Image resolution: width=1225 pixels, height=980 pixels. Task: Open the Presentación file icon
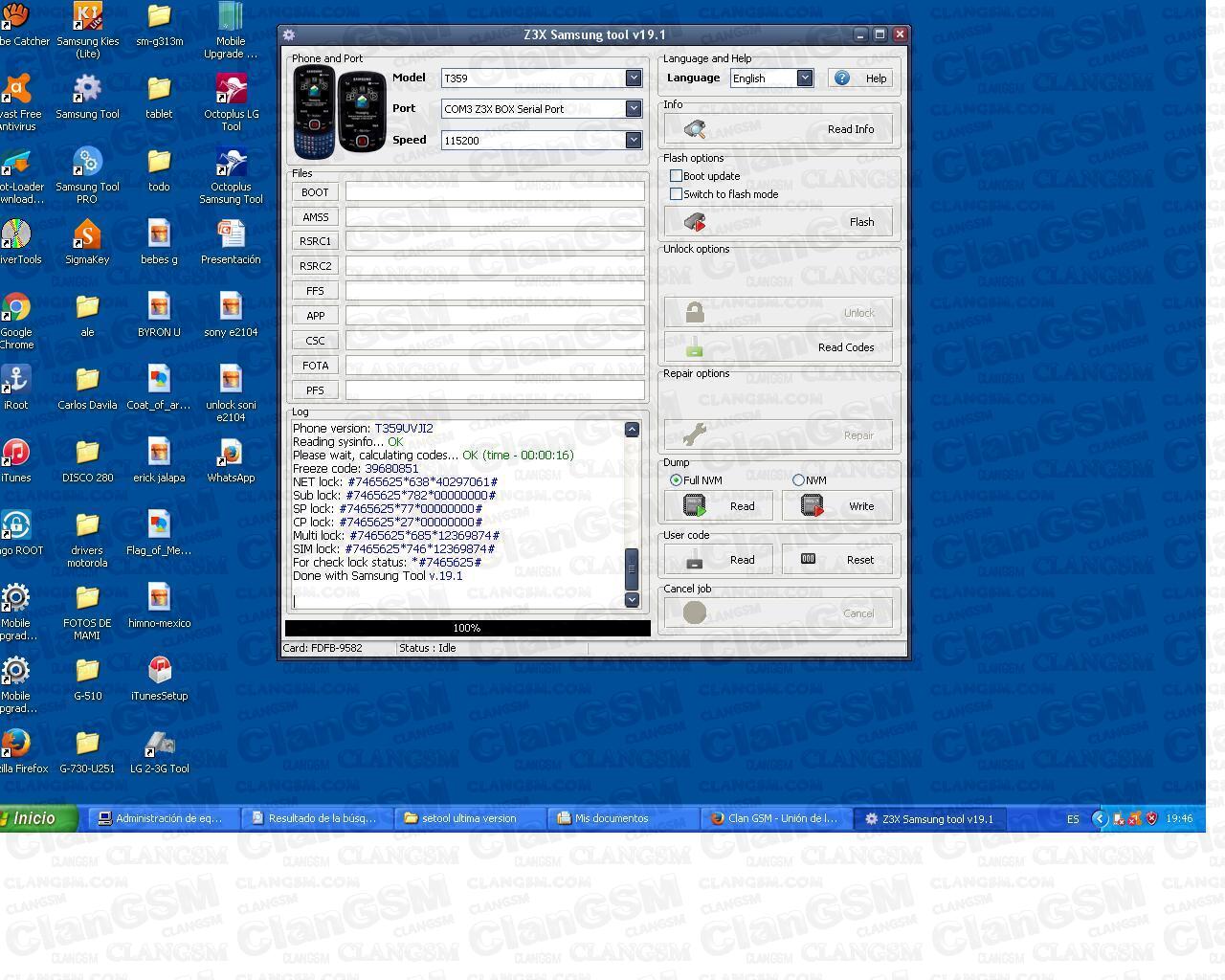click(x=231, y=241)
